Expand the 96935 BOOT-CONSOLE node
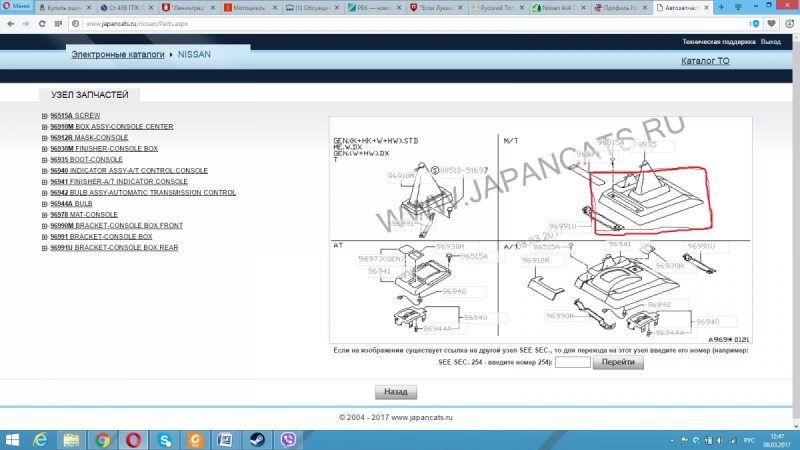Screen dimensions: 800x450 click(44, 160)
